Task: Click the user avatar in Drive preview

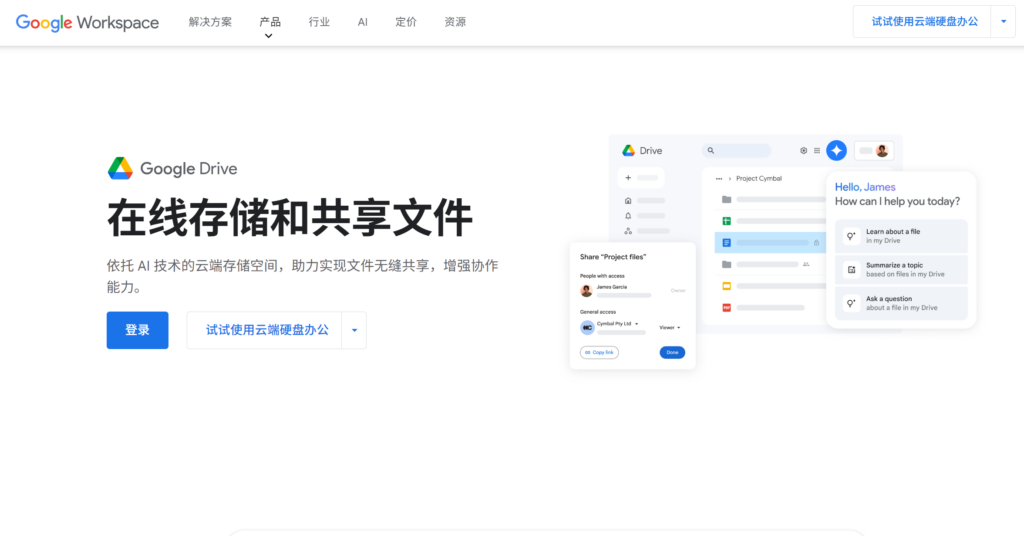Action: pyautogui.click(x=882, y=151)
